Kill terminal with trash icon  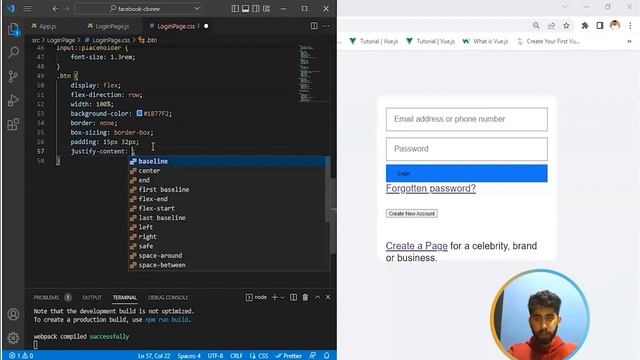[305, 298]
